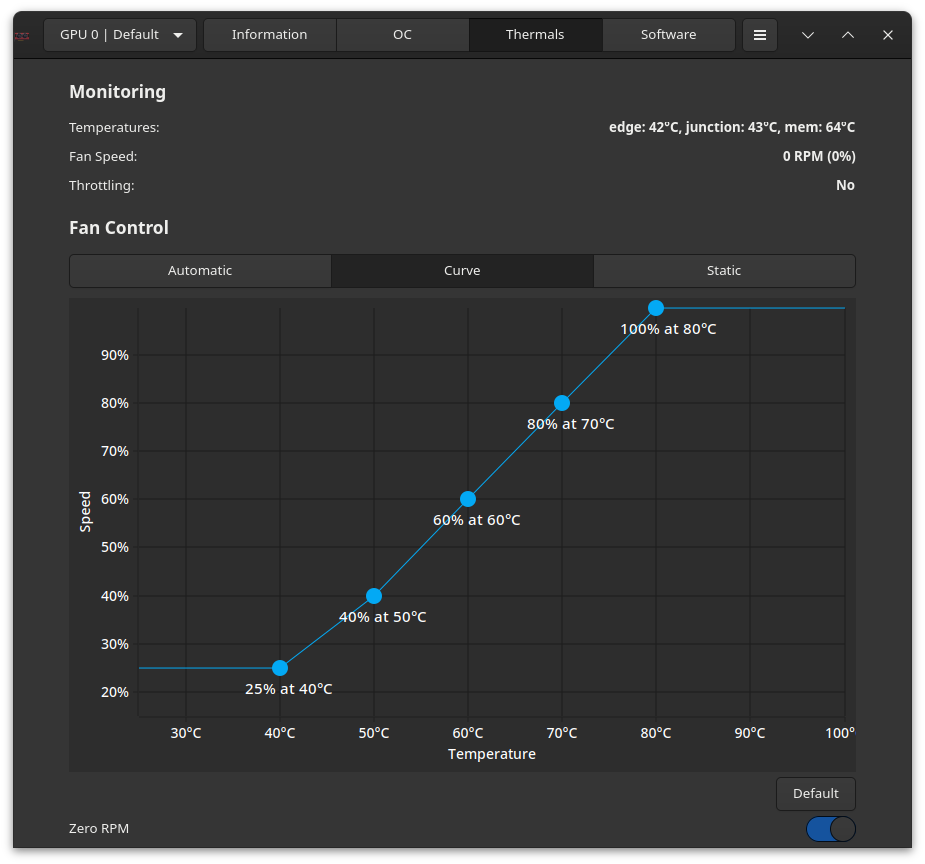This screenshot has height=864, width=925.
Task: Close the window with X icon
Action: pyautogui.click(x=887, y=35)
